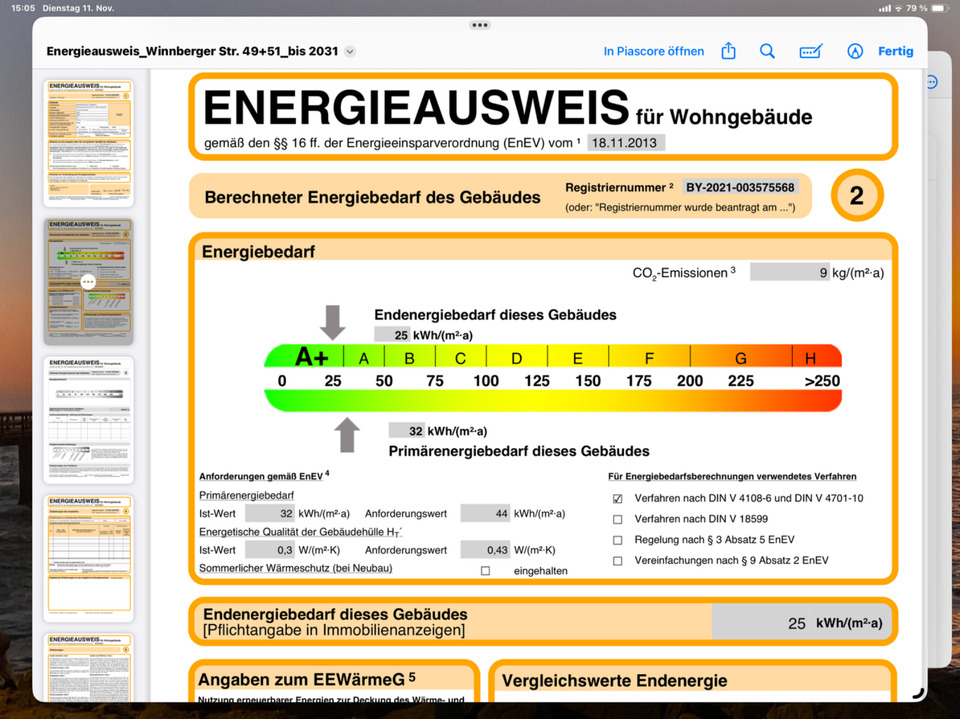Check the Regelung nach § 3 Absatz 5 box
The image size is (960, 719).
coord(617,540)
